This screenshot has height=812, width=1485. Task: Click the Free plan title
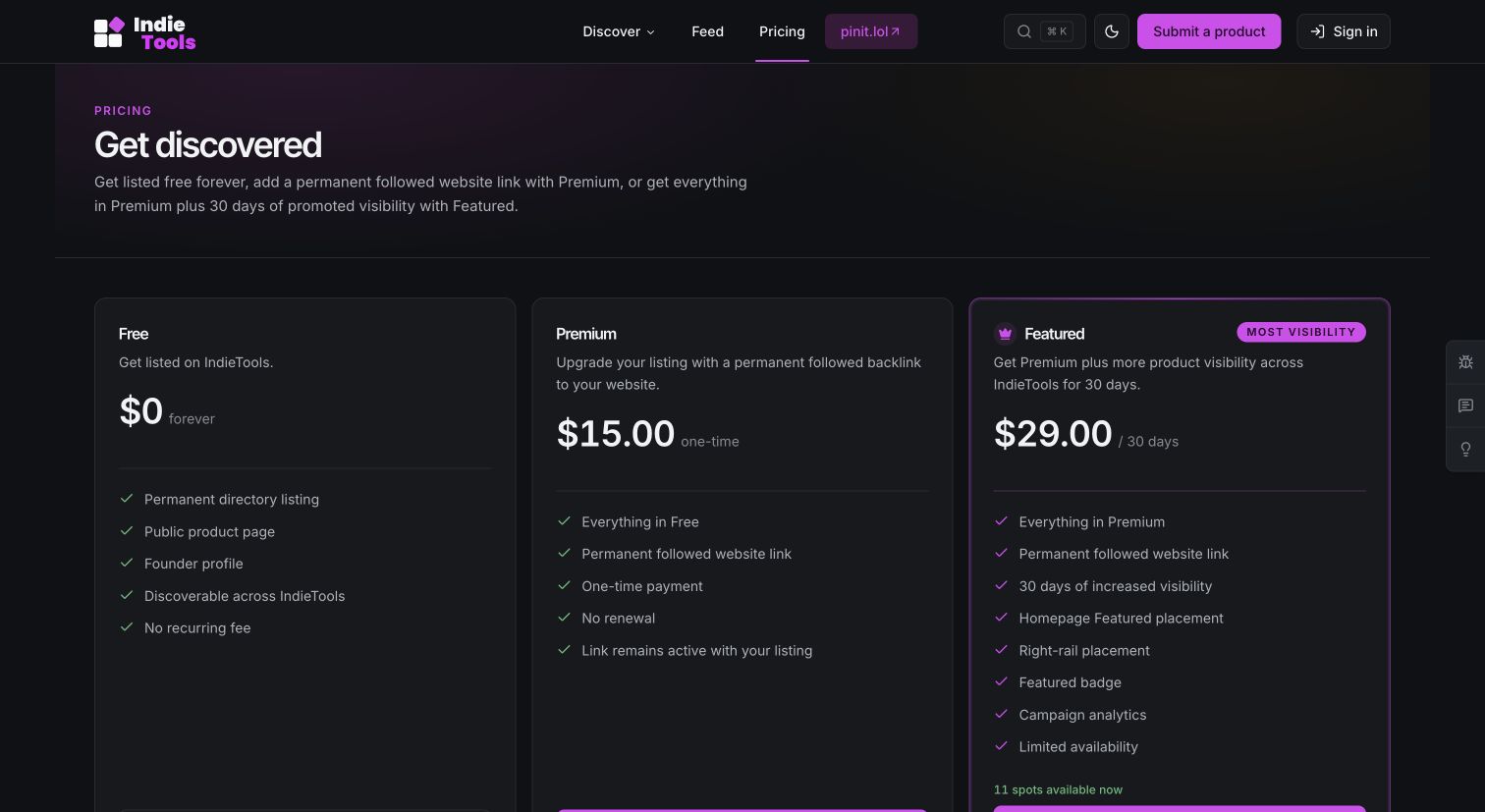pyautogui.click(x=134, y=334)
